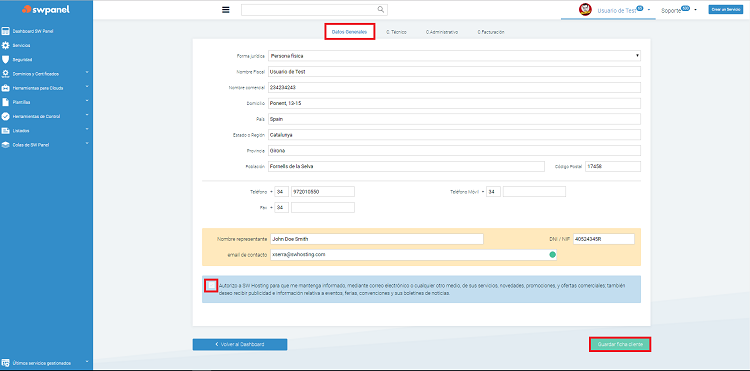Click the green status dot in email field

click(552, 255)
